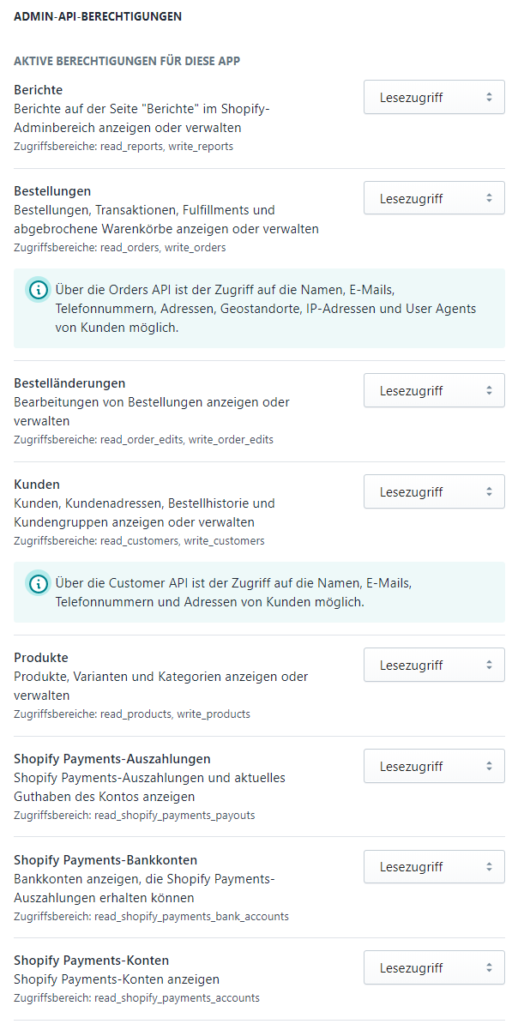
Task: Click the Orders API info banner text
Action: [266, 309]
